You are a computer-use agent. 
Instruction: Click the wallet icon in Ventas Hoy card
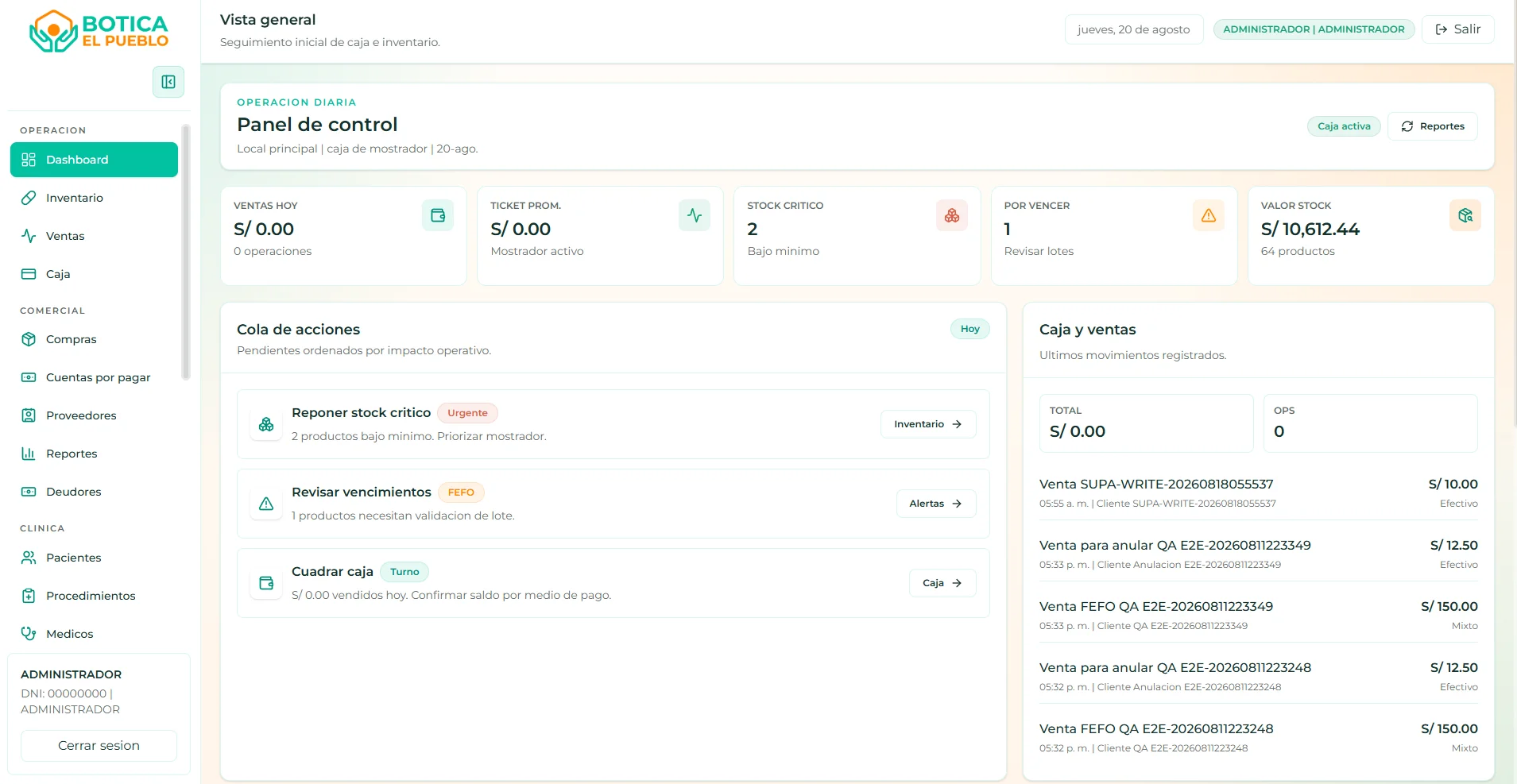[438, 215]
